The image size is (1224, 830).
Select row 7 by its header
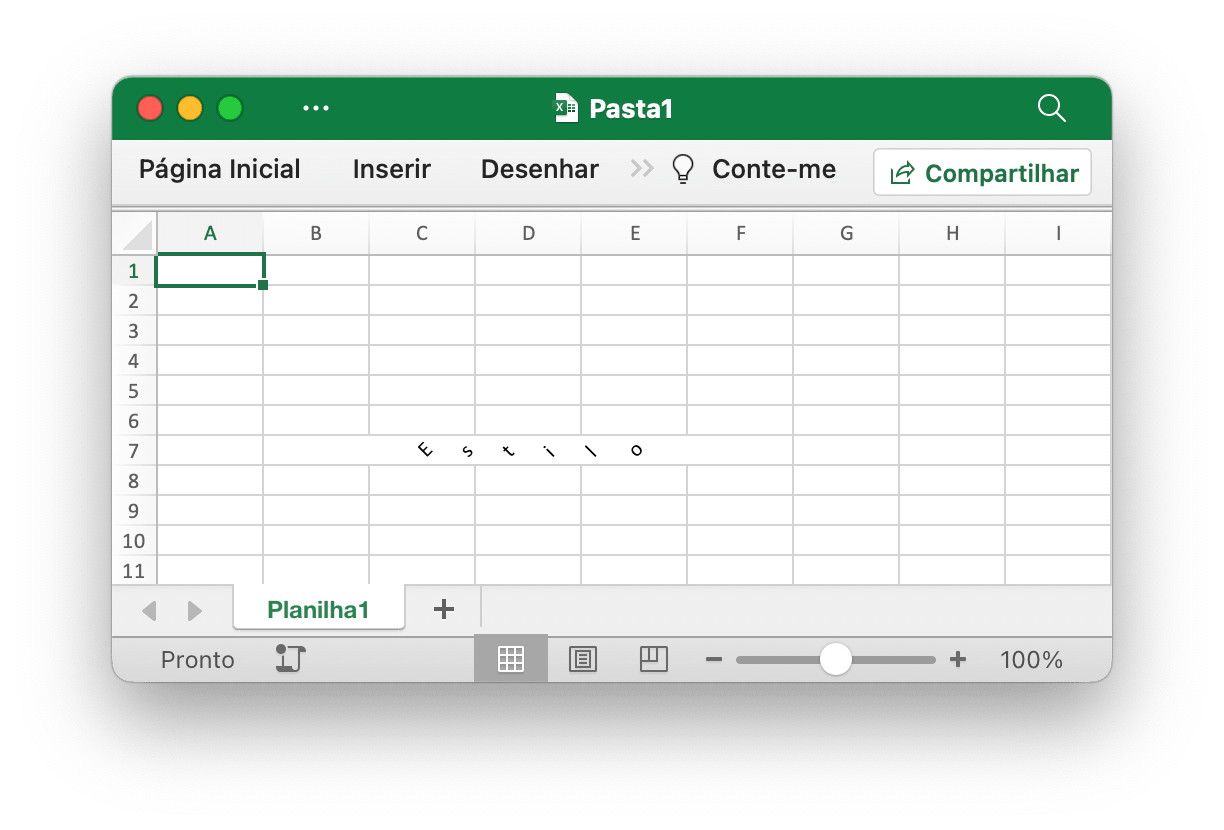click(133, 451)
